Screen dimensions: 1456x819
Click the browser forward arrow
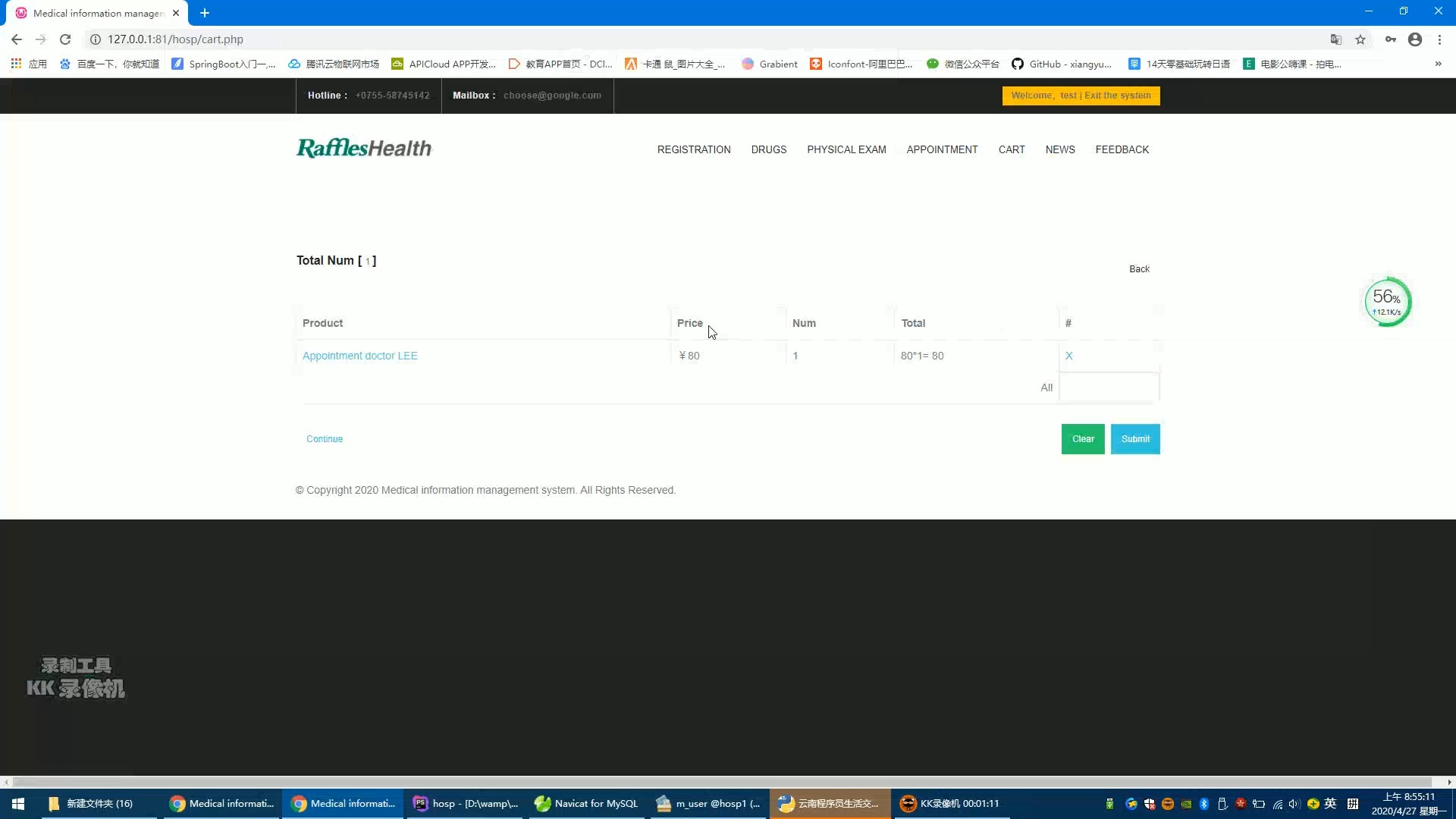[41, 39]
